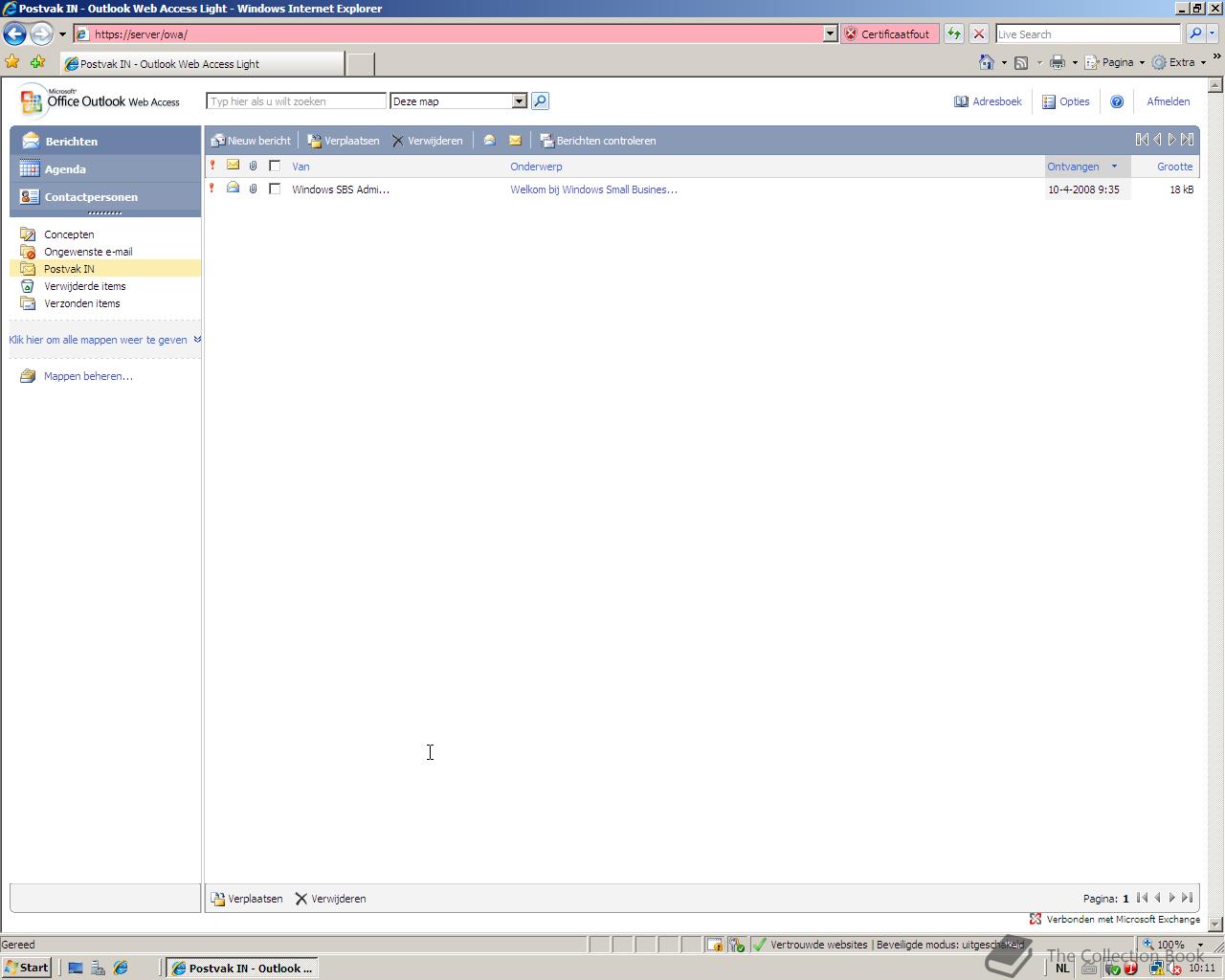1225x980 pixels.
Task: Click the green Refresh page icon
Action: tap(954, 33)
